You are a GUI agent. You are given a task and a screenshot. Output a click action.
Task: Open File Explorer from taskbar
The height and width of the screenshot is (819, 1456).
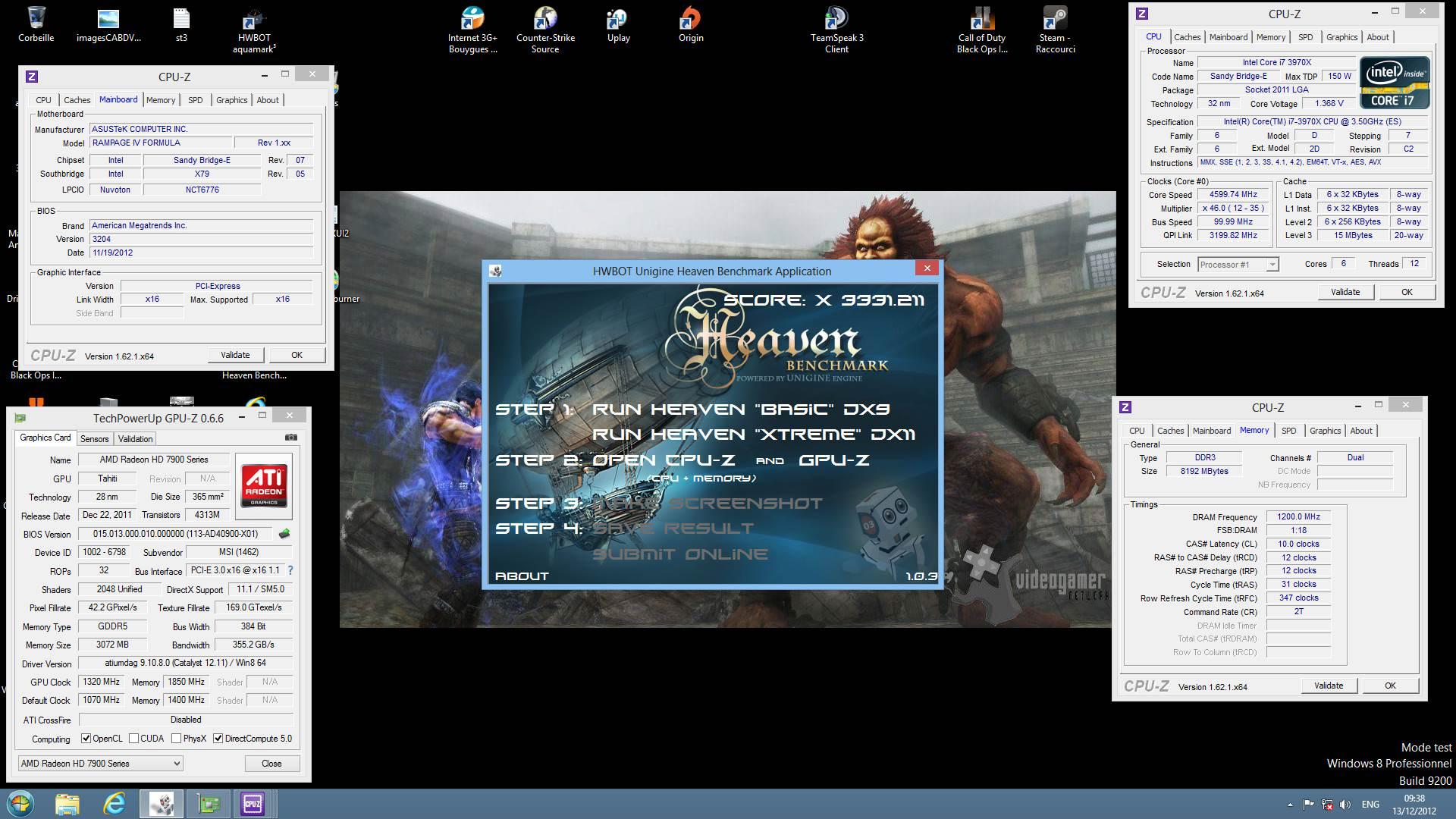tap(67, 803)
